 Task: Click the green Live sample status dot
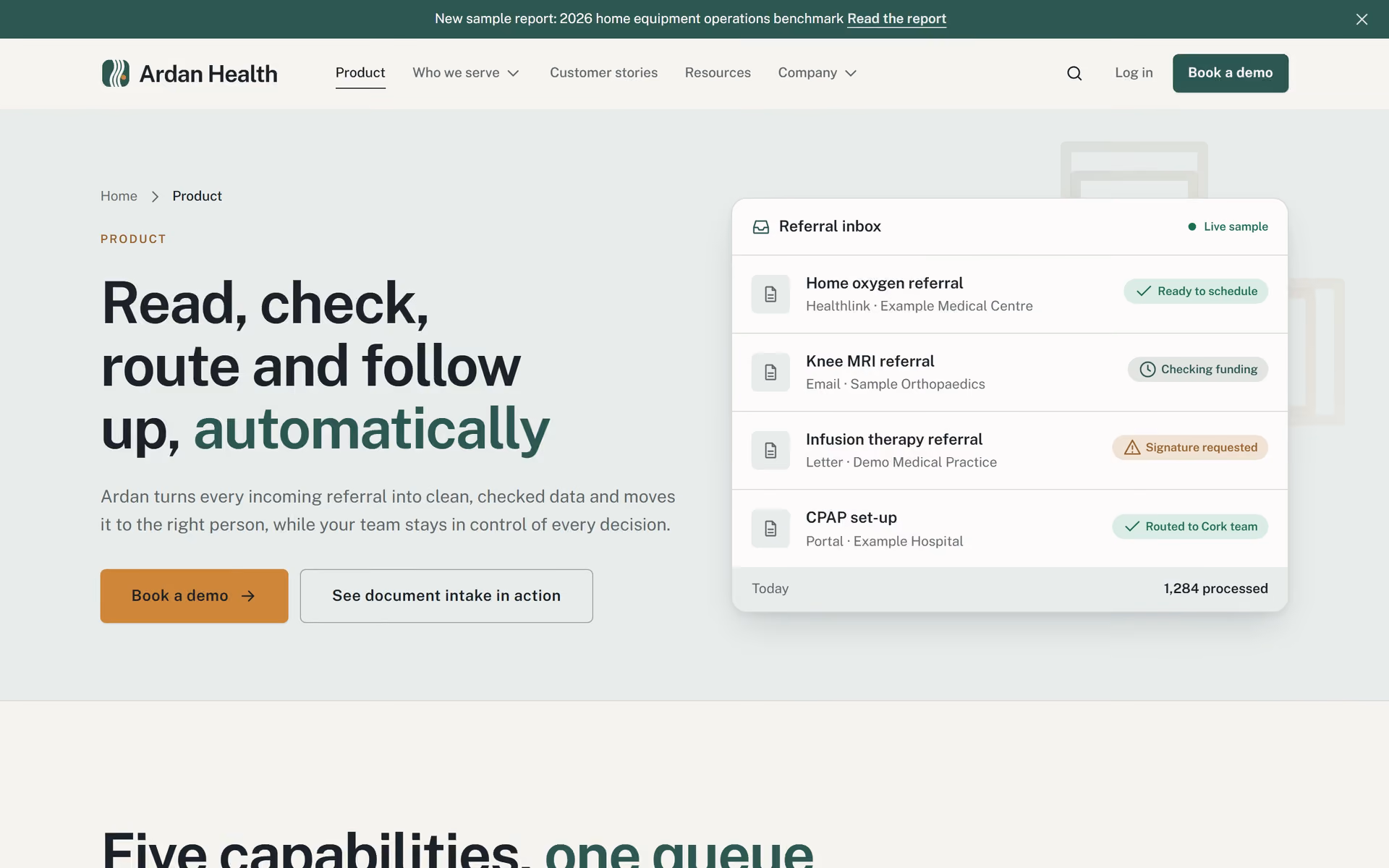tap(1192, 227)
